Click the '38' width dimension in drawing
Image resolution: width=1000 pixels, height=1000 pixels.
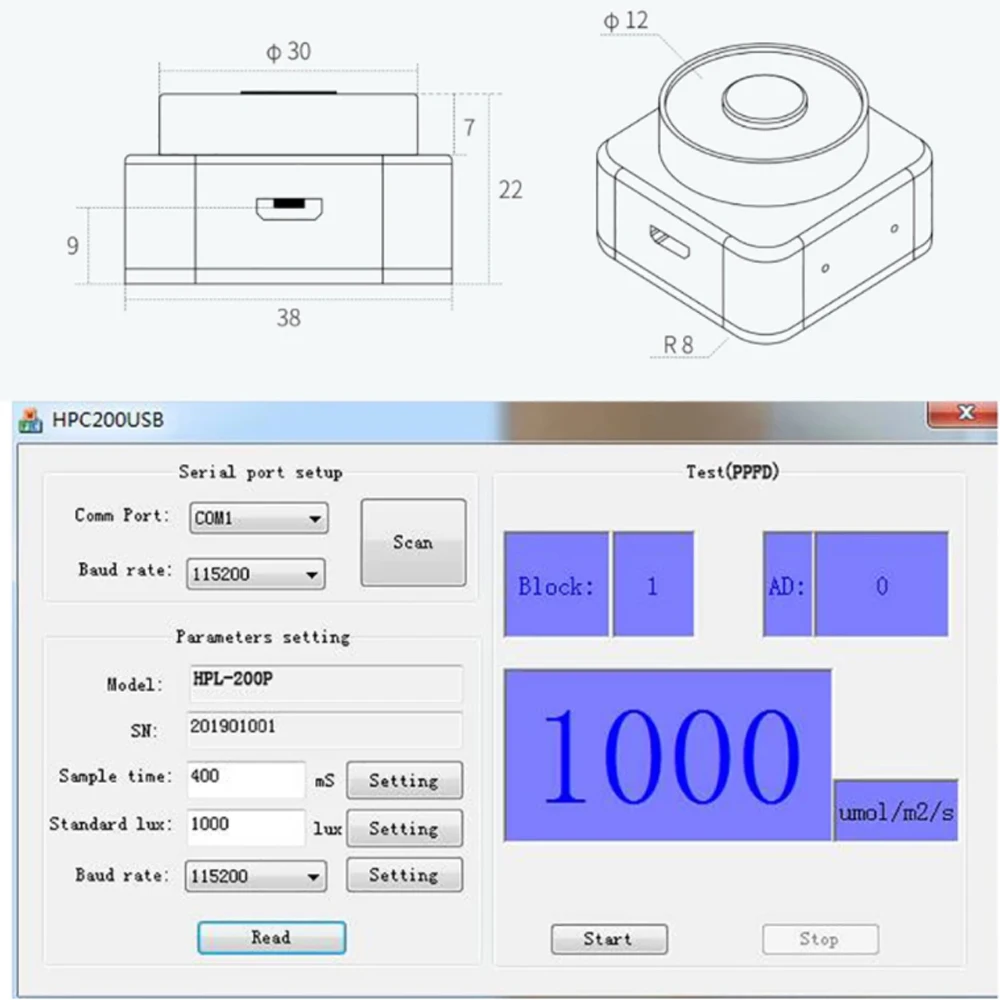pos(288,318)
